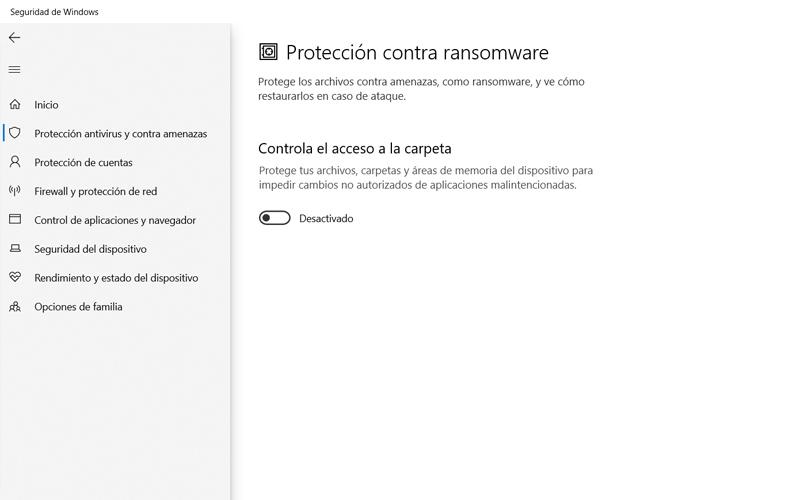Go to Opciones de familia
800x500 pixels.
tap(78, 308)
